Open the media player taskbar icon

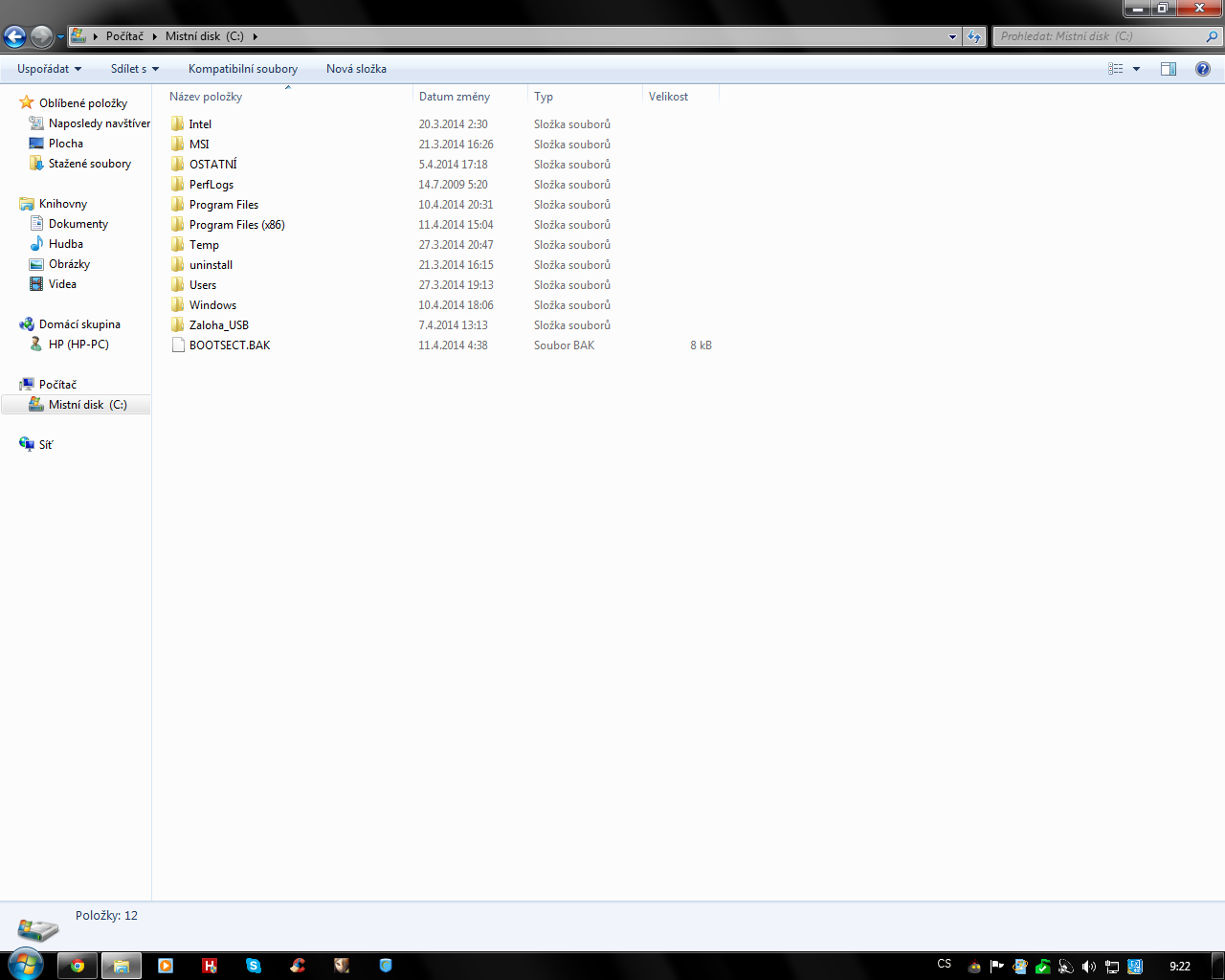click(x=166, y=966)
